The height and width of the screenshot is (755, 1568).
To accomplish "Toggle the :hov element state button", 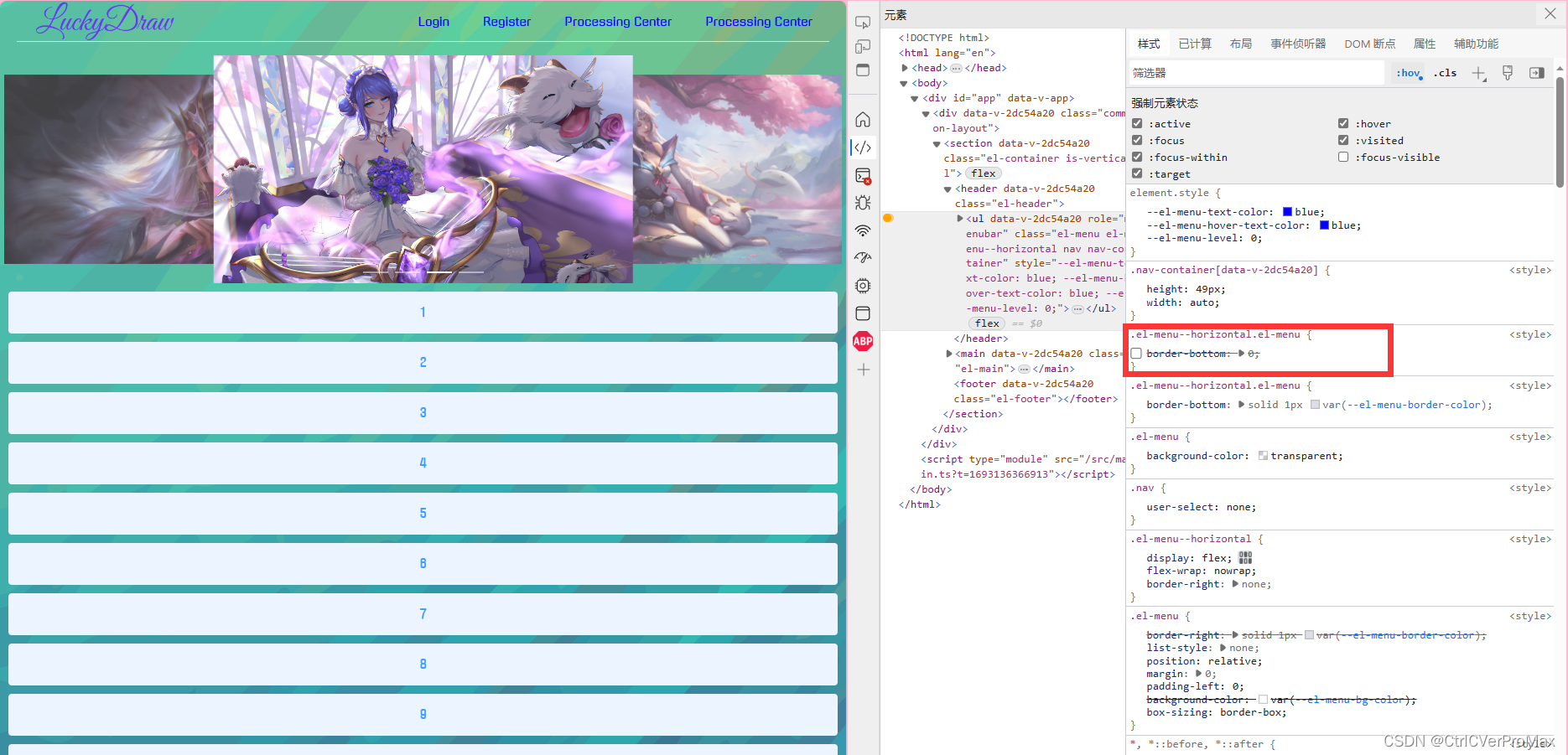I will pyautogui.click(x=1409, y=73).
